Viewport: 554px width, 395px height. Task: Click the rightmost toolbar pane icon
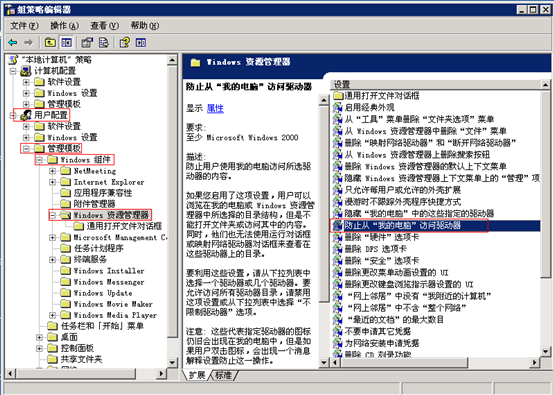(141, 43)
